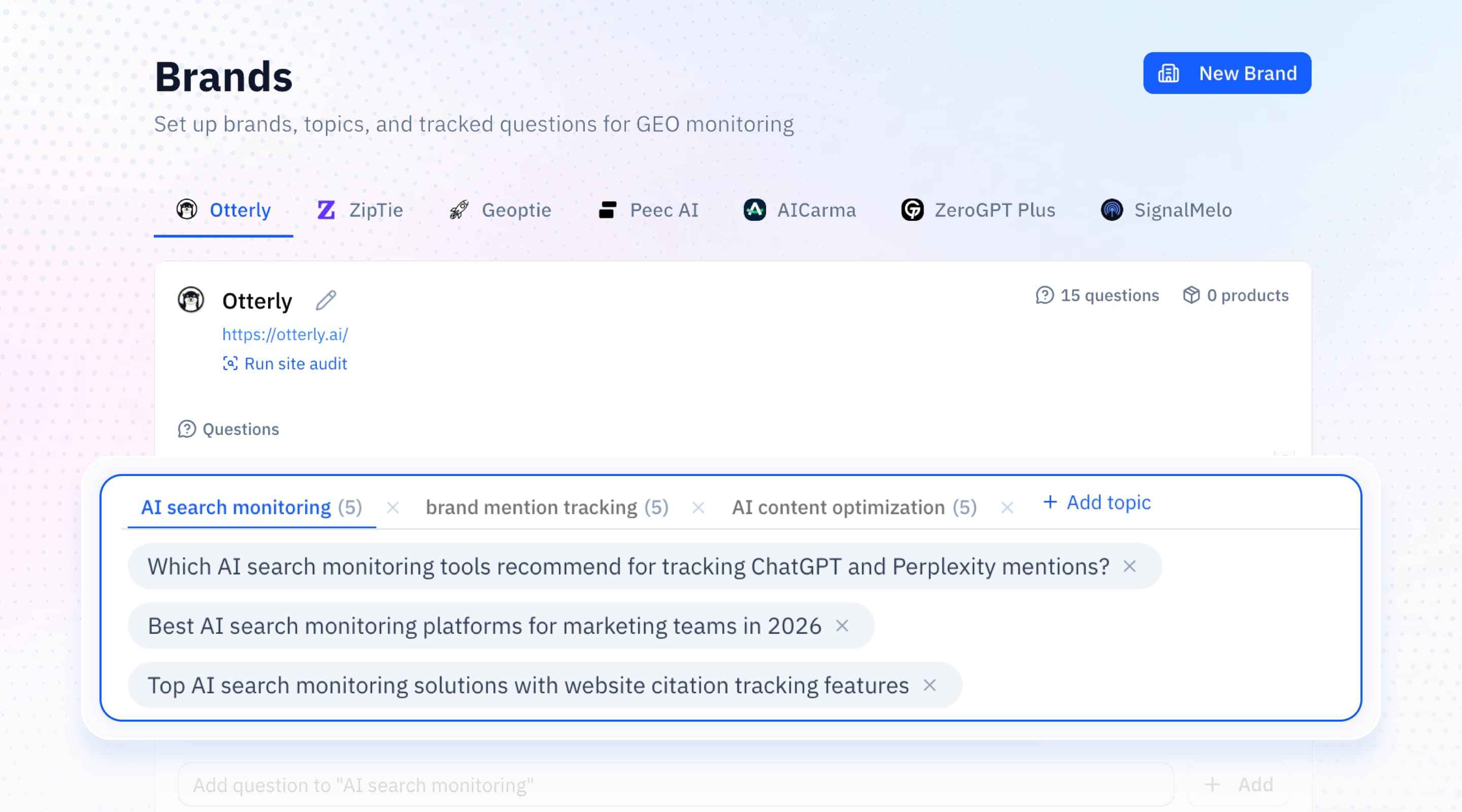
Task: Click the 0 products counter
Action: (1236, 295)
